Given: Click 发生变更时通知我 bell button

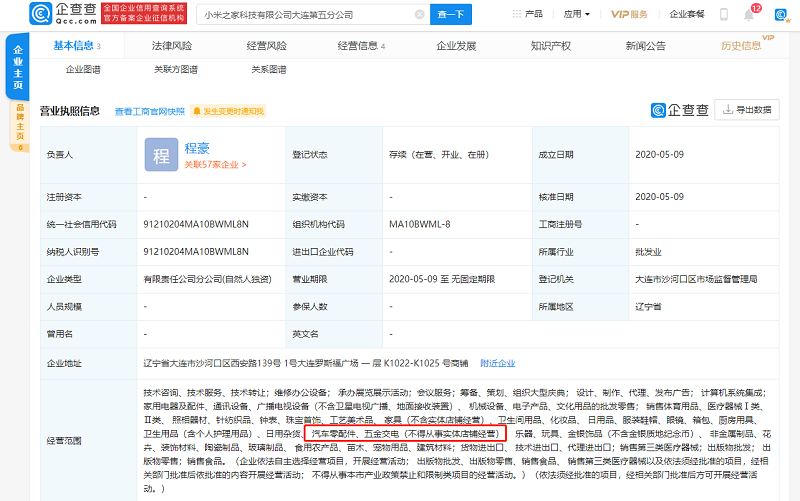Looking at the screenshot, I should (228, 111).
